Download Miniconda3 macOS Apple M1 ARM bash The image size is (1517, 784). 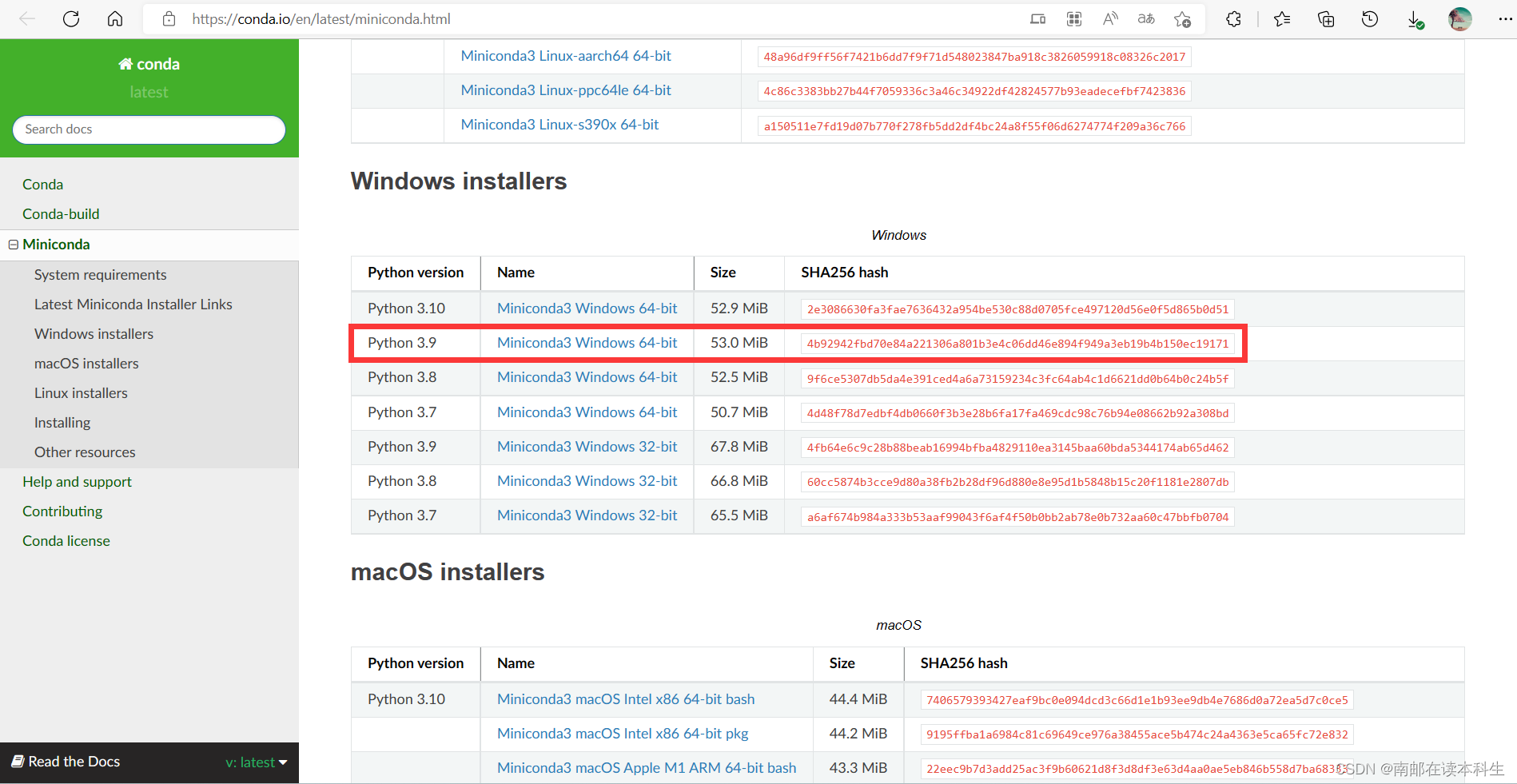coord(647,768)
